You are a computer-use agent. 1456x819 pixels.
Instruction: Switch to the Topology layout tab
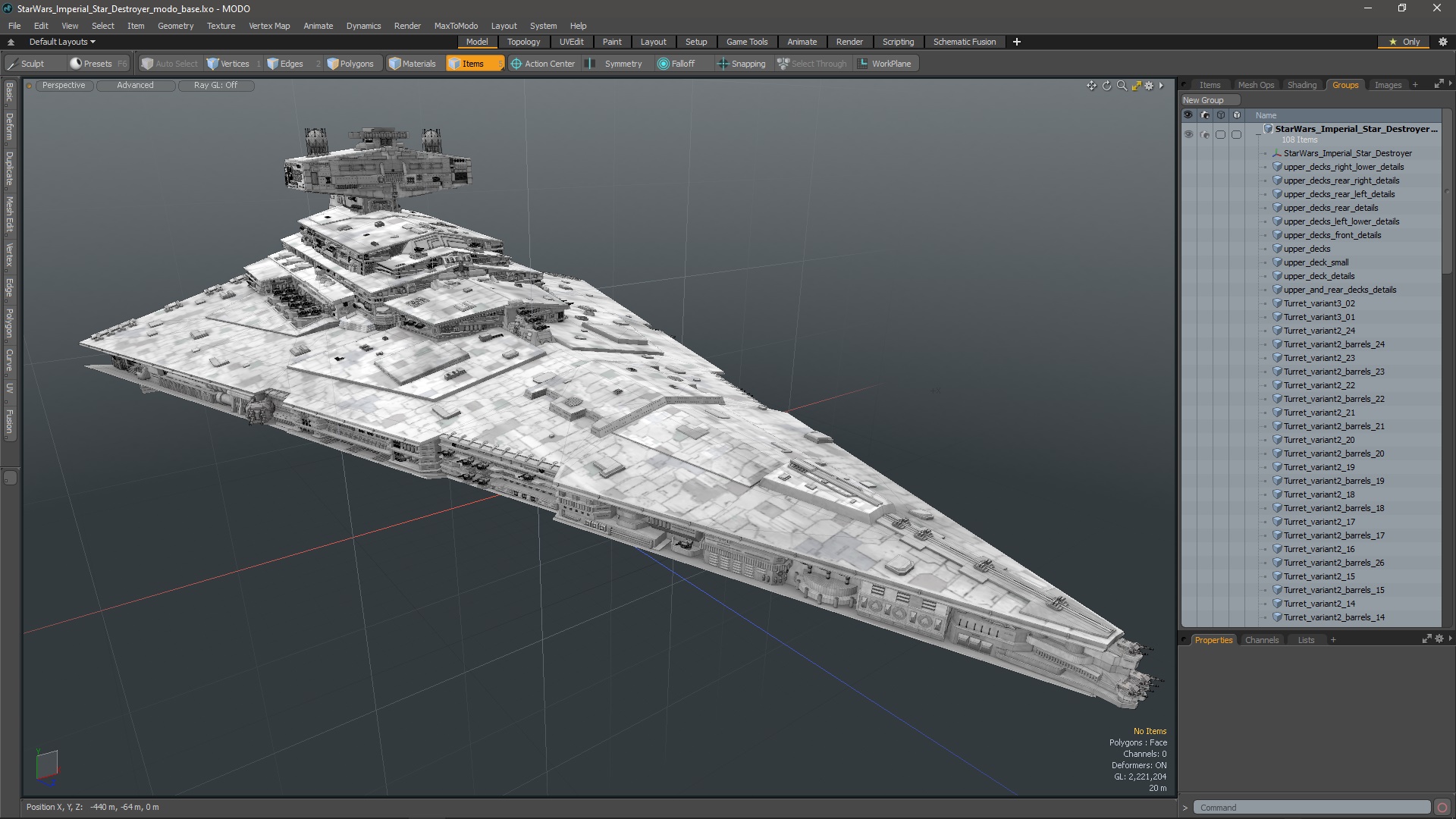tap(523, 42)
